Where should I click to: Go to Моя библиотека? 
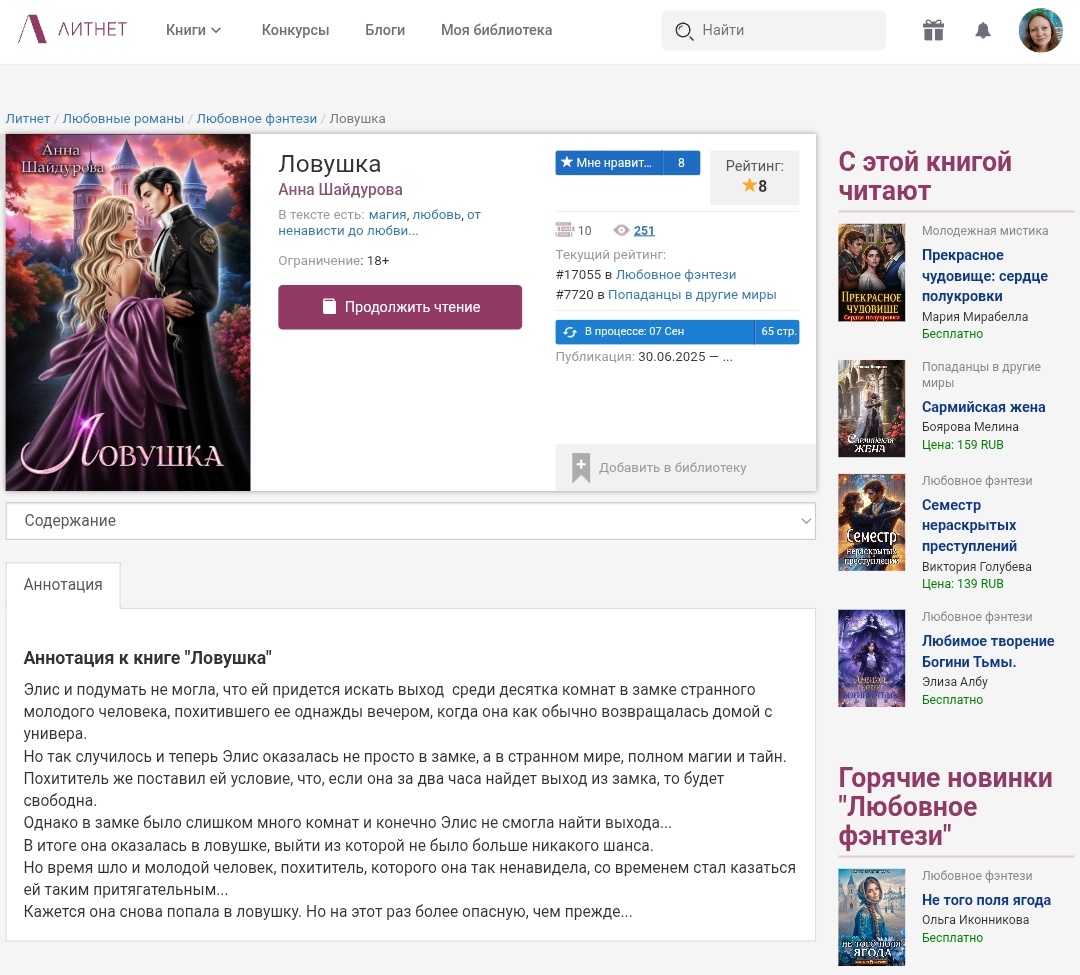coord(497,30)
